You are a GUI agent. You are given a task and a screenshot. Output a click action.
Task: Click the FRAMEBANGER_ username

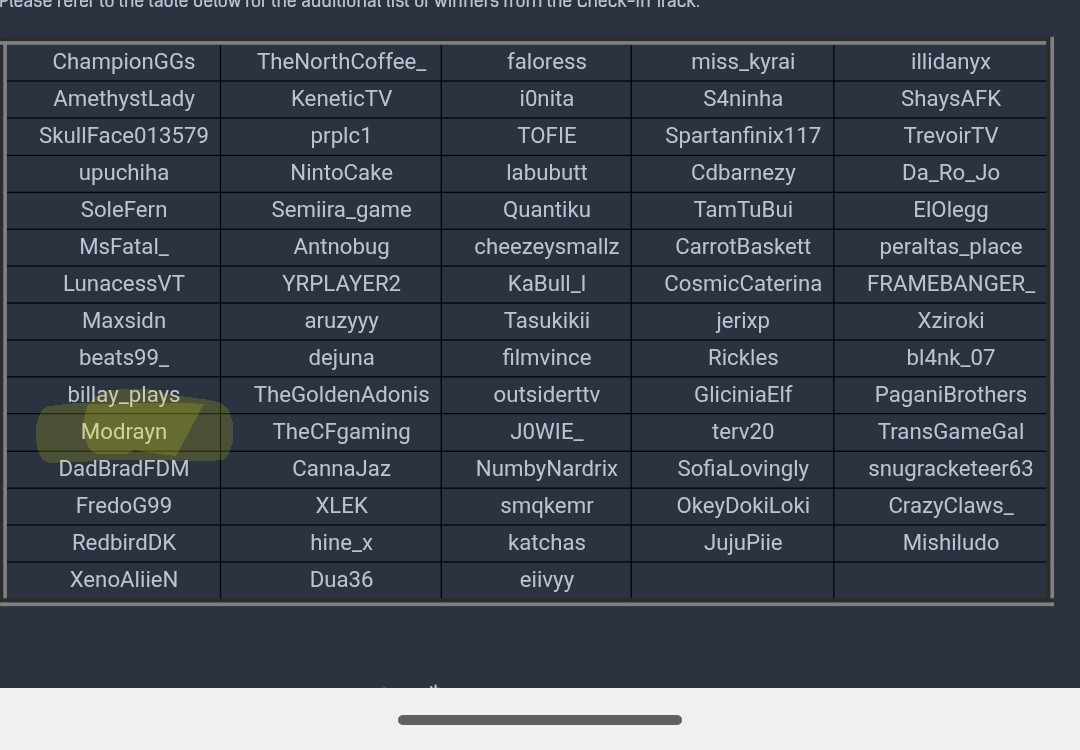950,284
